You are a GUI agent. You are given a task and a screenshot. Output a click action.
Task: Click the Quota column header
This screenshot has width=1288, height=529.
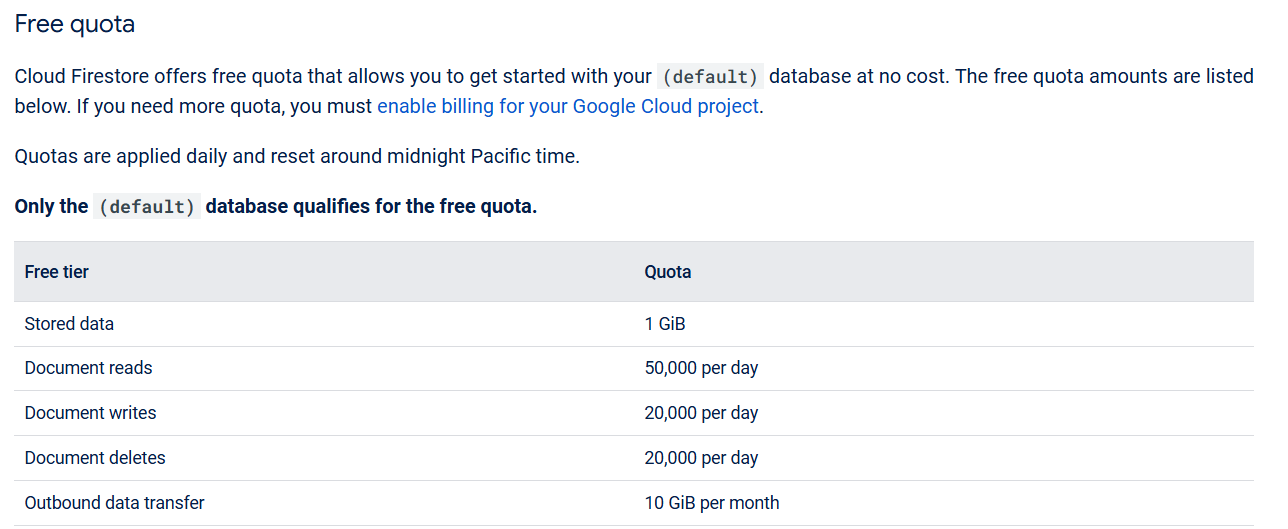pos(668,272)
